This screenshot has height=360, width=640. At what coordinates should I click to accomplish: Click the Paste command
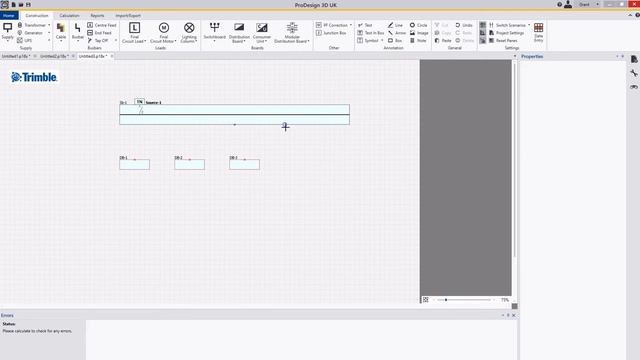[x=443, y=40]
